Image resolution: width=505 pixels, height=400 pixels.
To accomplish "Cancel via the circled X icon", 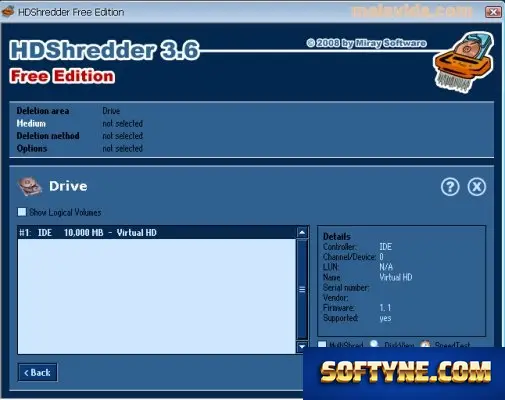I will point(477,187).
